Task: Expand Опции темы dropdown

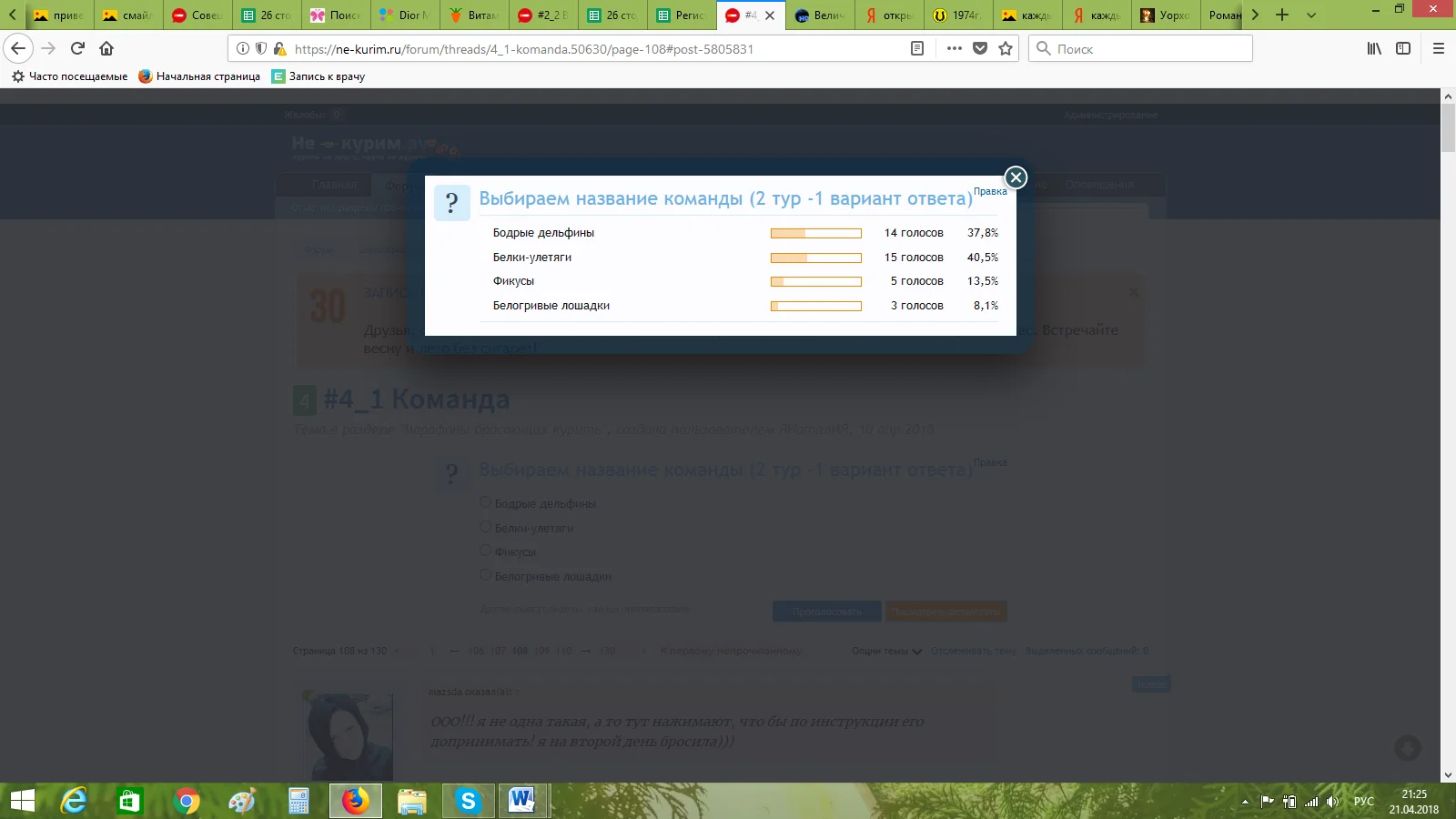Action: 887,651
